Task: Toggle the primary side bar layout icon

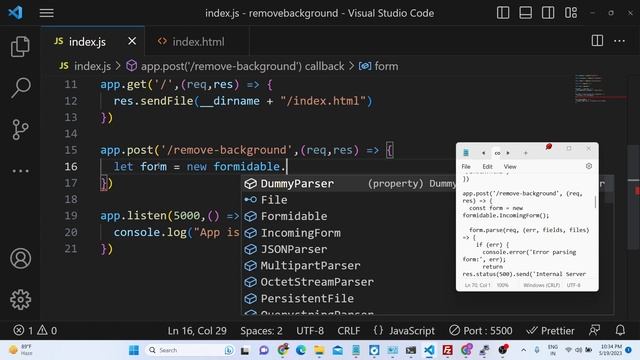Action: click(503, 13)
